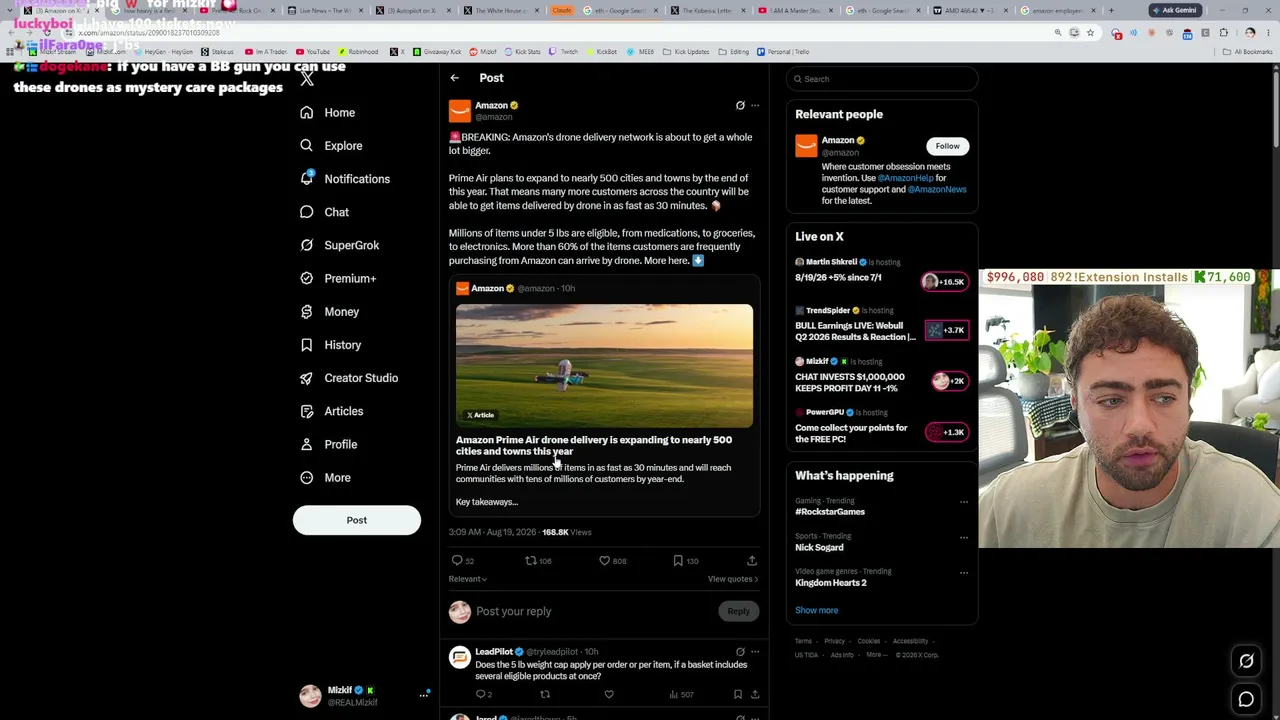
Task: Switch to the Claude browser tab
Action: pos(564,11)
